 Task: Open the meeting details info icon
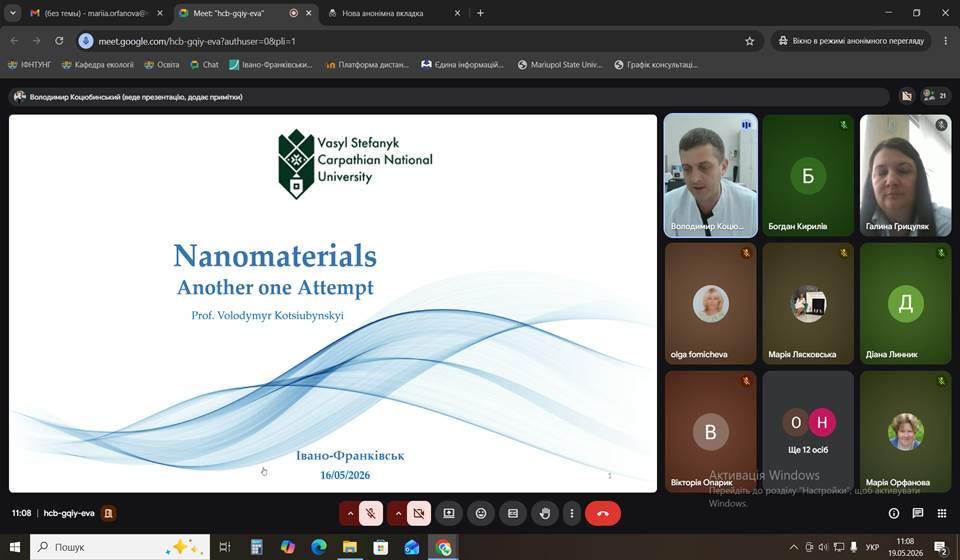[894, 513]
